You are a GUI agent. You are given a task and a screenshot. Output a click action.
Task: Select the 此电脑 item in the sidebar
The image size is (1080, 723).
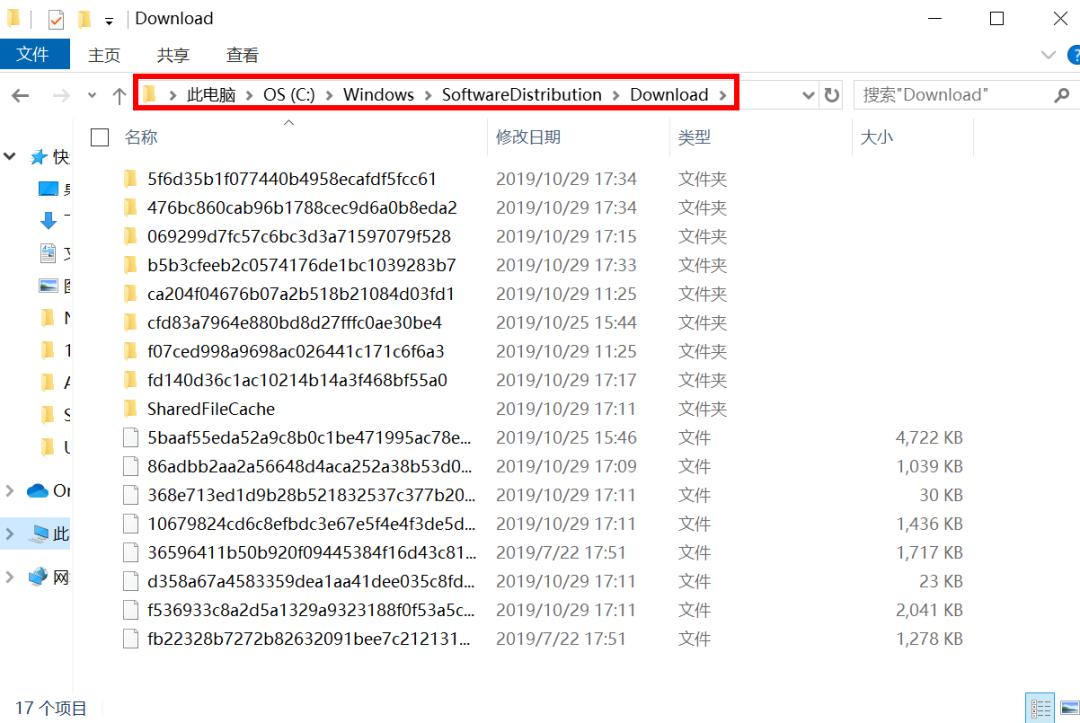point(58,533)
